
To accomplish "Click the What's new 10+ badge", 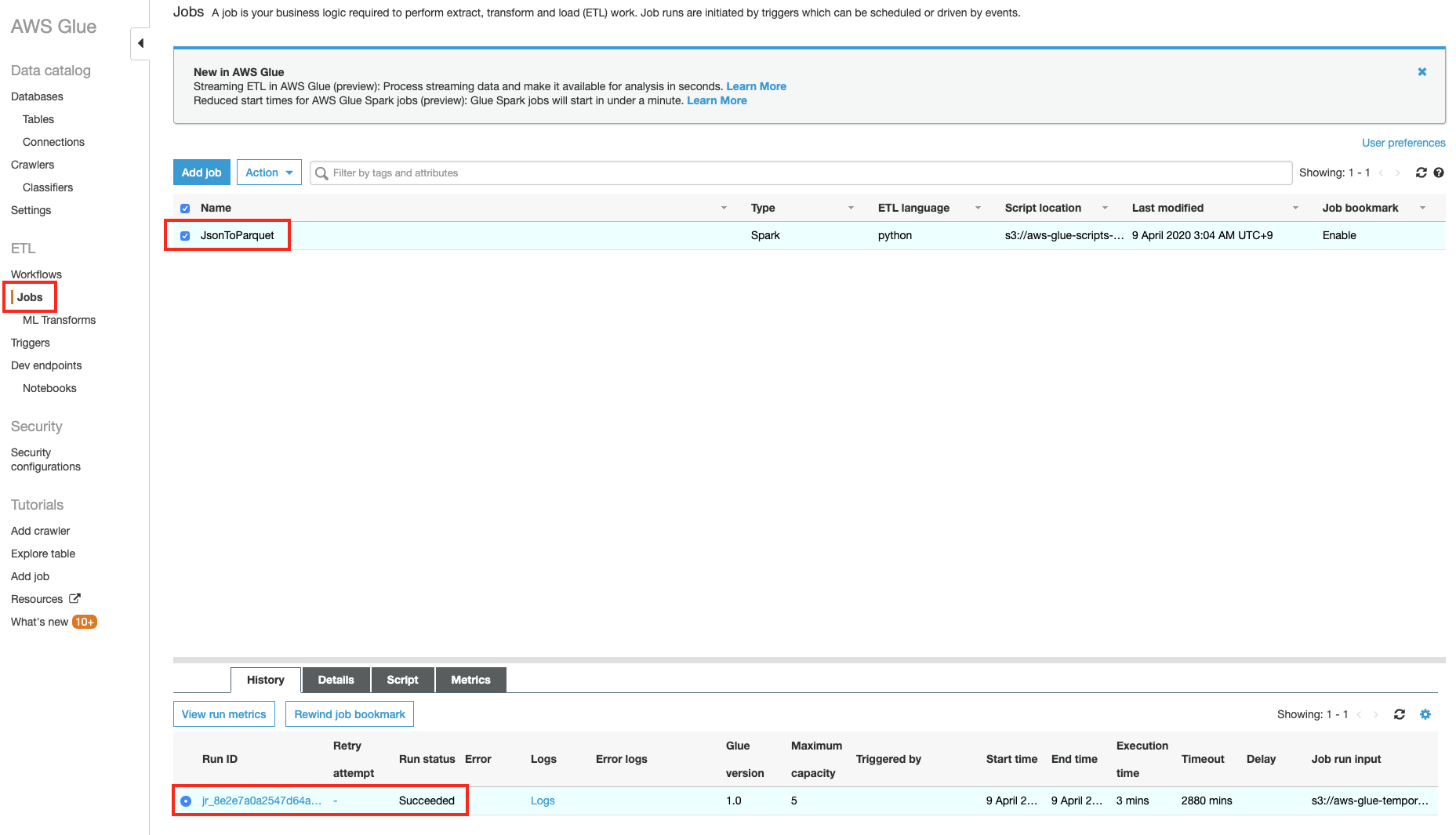I will tap(84, 622).
